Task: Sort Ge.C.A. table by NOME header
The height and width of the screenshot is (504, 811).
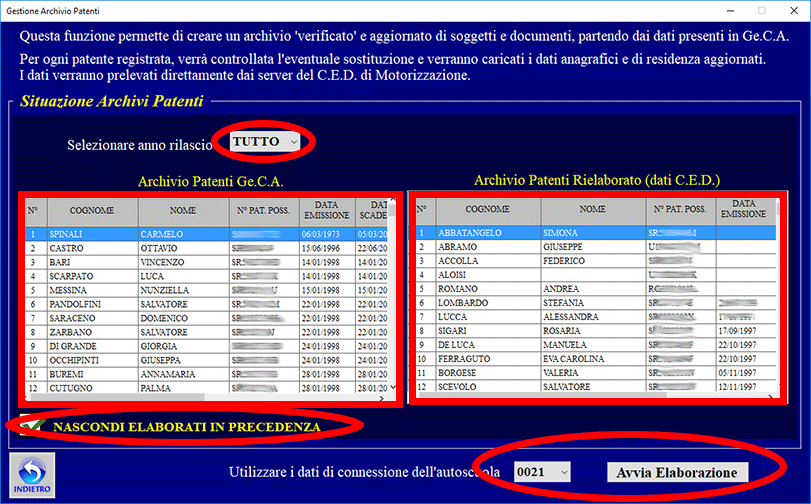Action: pyautogui.click(x=184, y=211)
